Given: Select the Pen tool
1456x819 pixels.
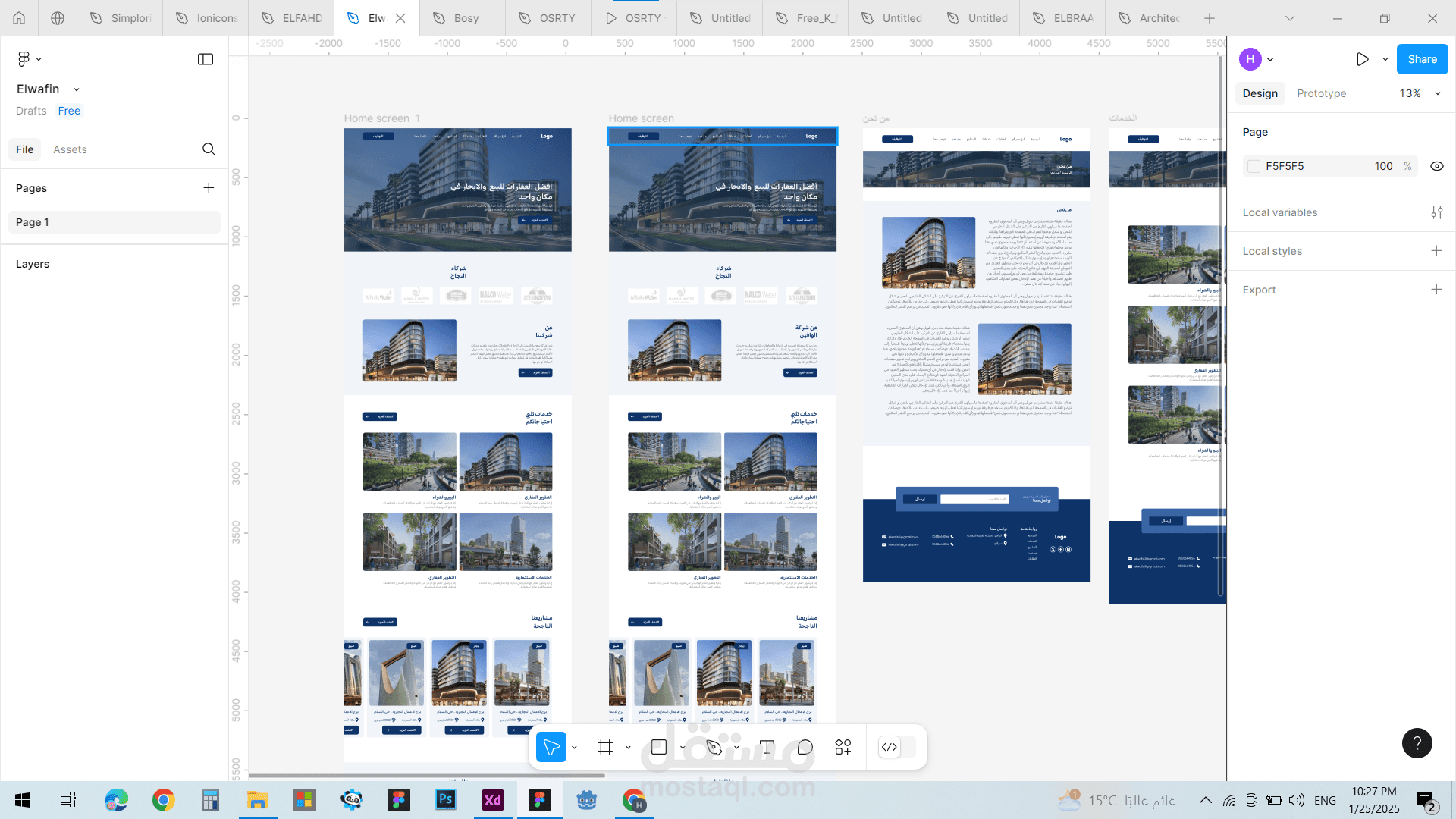Looking at the screenshot, I should pos(714,747).
